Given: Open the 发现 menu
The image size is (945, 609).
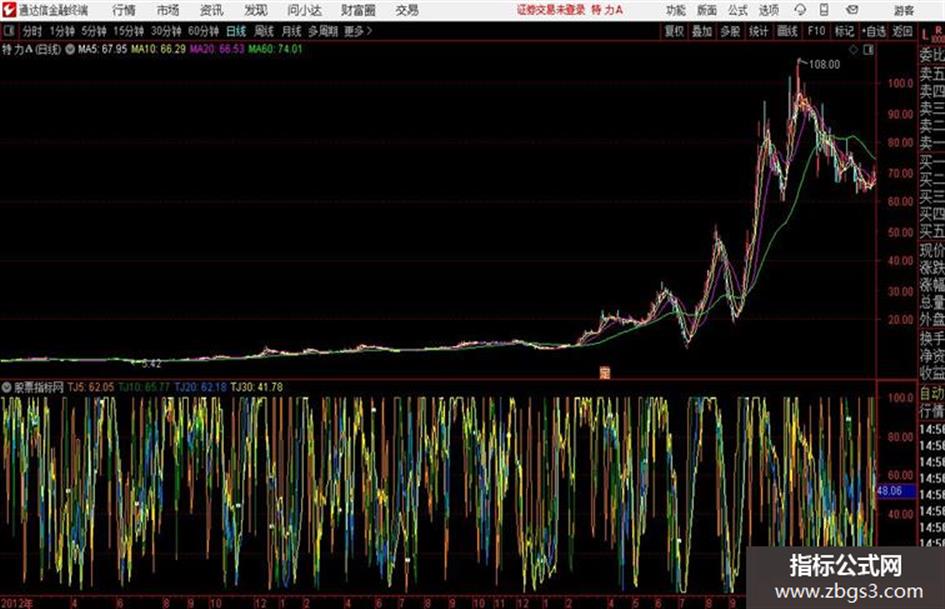Looking at the screenshot, I should 256,10.
